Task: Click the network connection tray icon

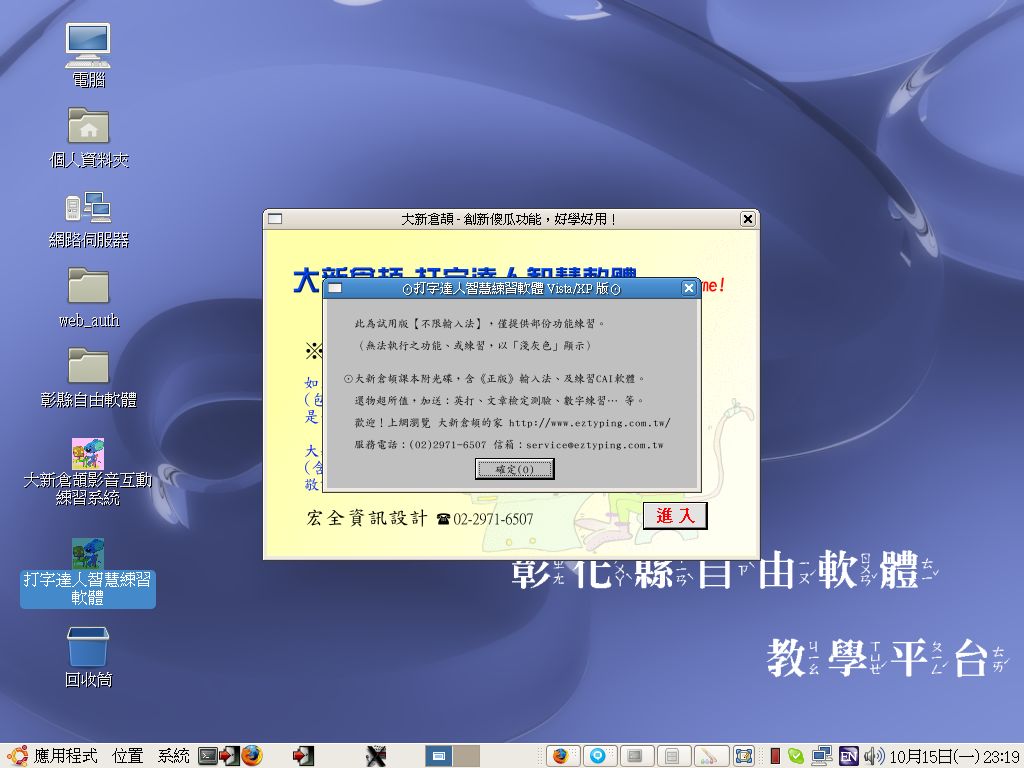Action: (822, 756)
